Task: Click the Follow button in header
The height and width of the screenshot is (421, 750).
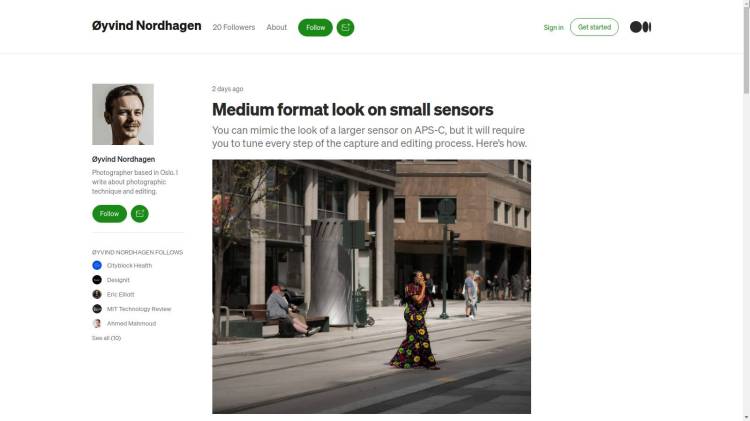Action: point(315,27)
